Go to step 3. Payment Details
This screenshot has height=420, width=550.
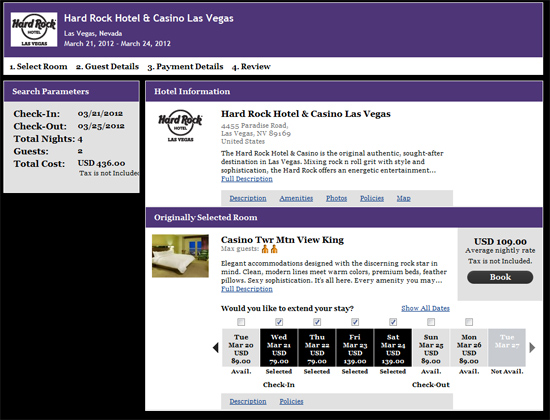pyautogui.click(x=185, y=67)
